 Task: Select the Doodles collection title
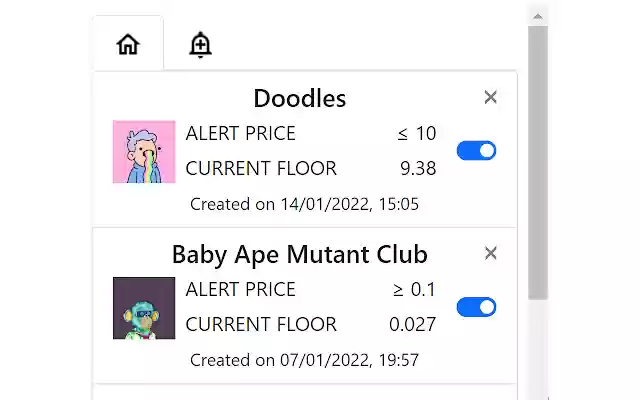click(x=299, y=98)
